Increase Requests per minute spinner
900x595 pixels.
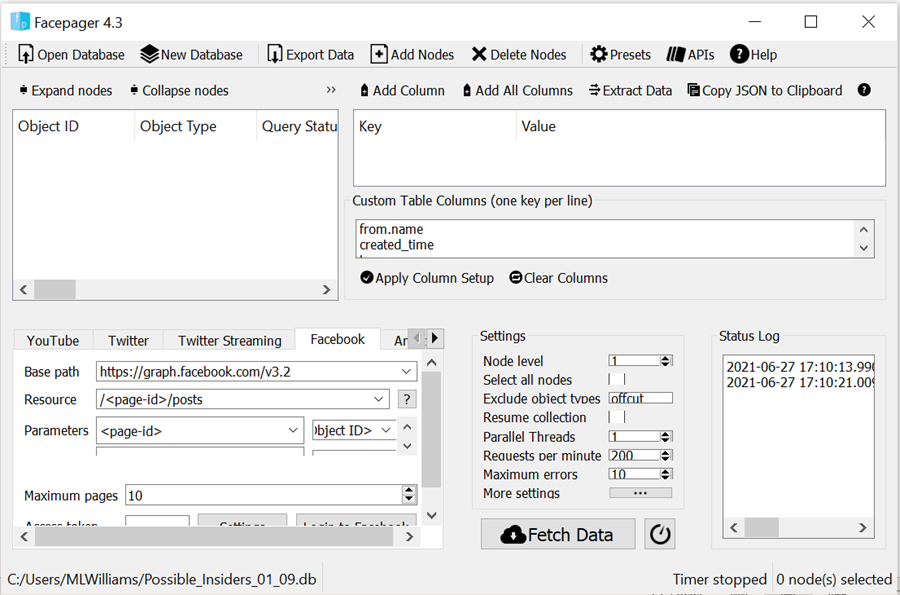point(665,453)
